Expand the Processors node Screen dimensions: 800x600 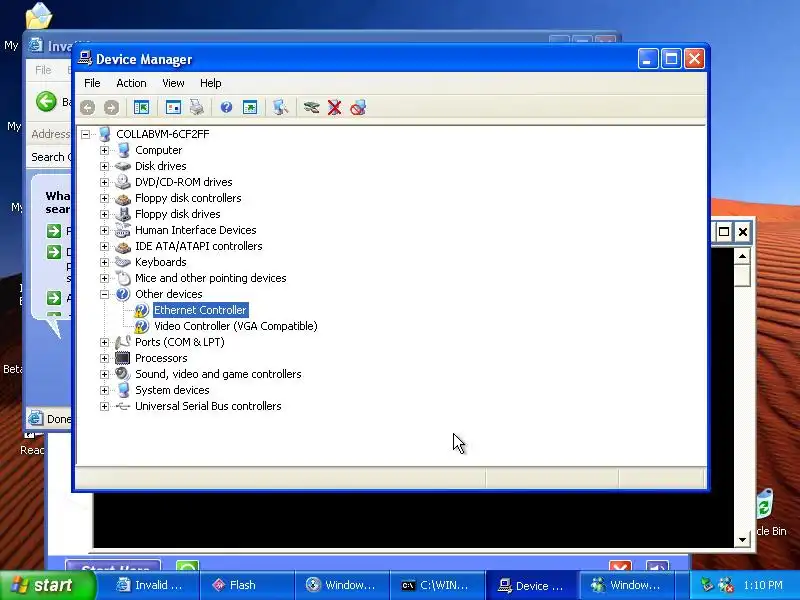coord(105,358)
